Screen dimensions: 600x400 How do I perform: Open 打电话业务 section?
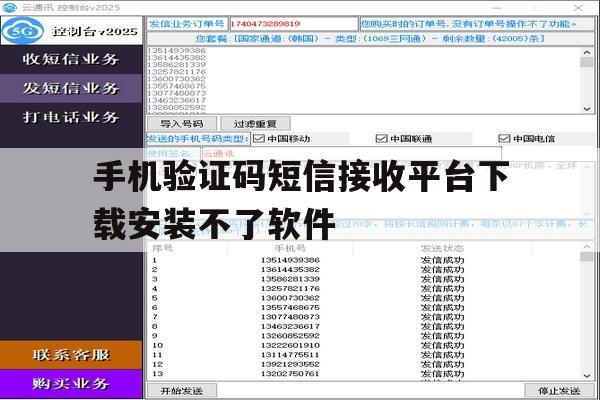71,117
